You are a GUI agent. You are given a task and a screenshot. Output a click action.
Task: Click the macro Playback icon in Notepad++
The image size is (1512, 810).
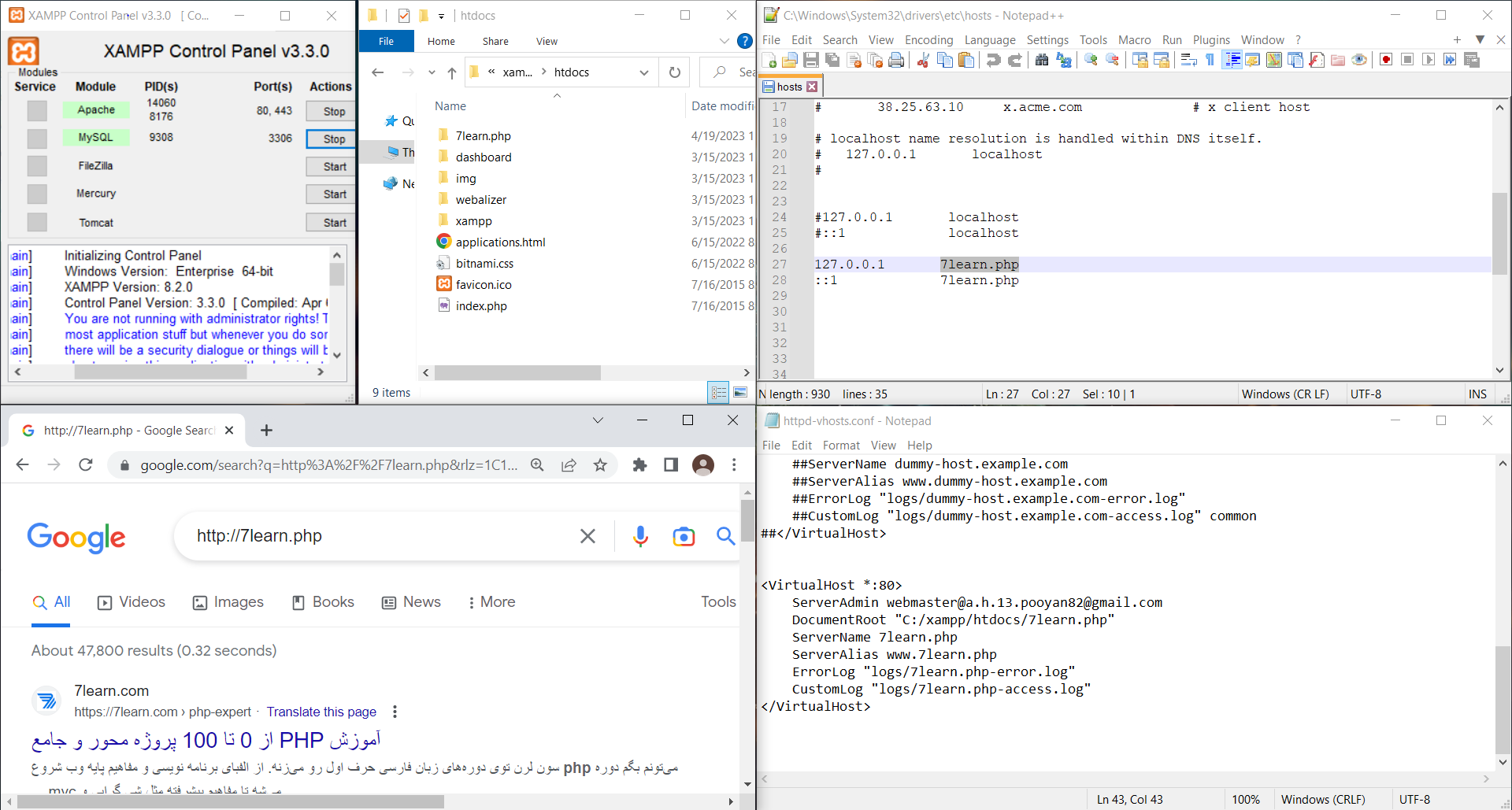point(1429,60)
